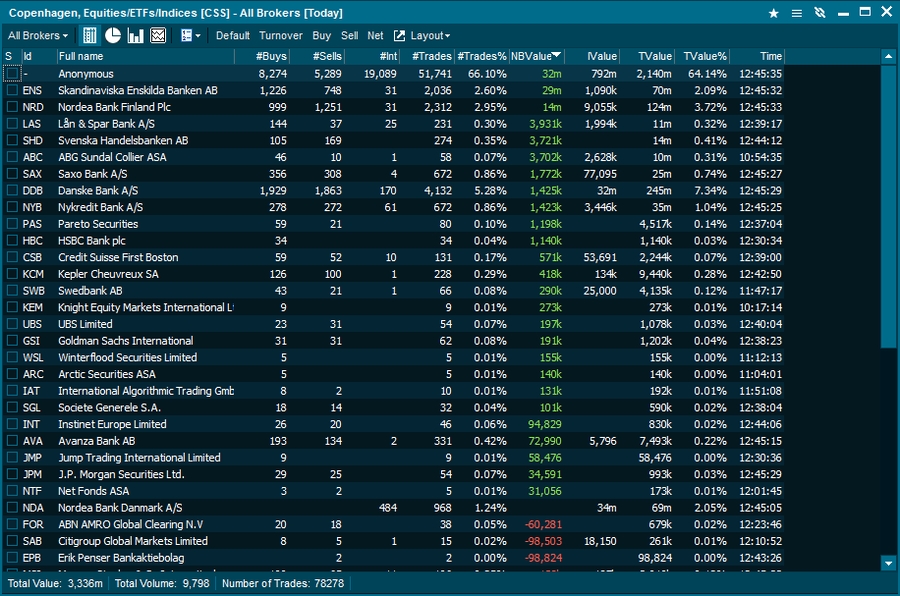Open the hamburger menu in title bar

pyautogui.click(x=797, y=13)
